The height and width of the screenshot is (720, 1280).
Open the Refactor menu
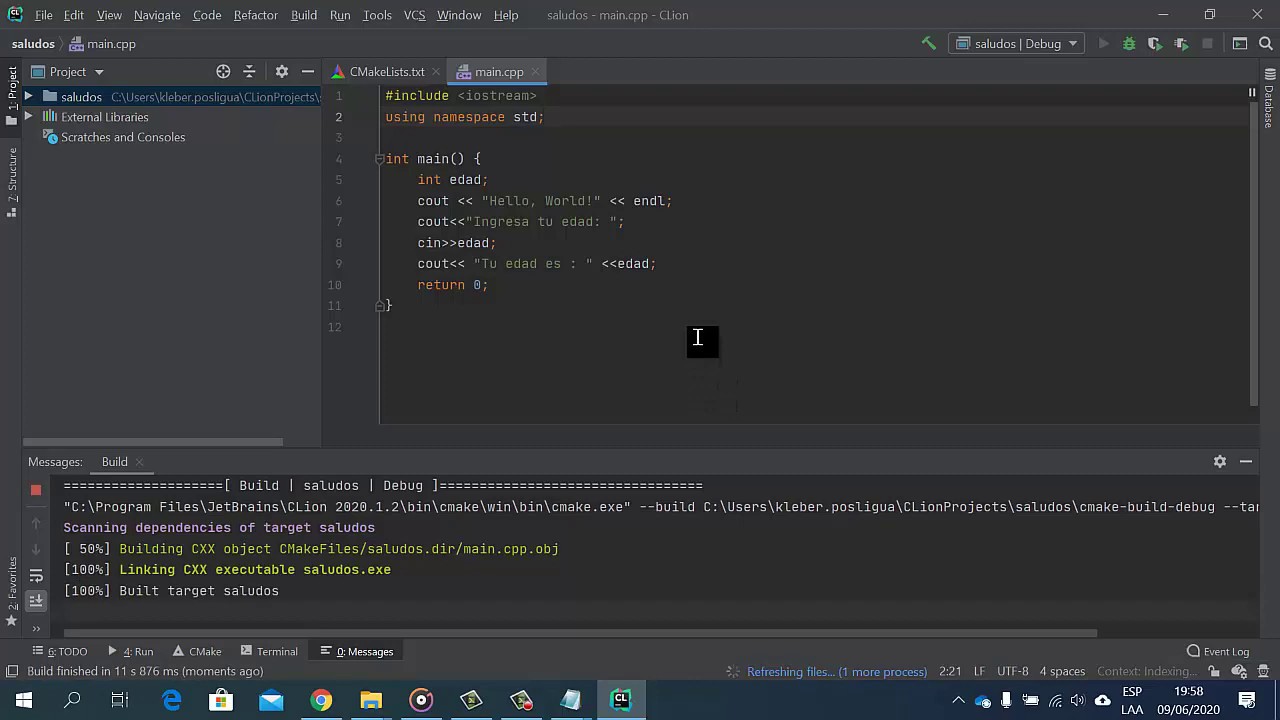[x=255, y=15]
